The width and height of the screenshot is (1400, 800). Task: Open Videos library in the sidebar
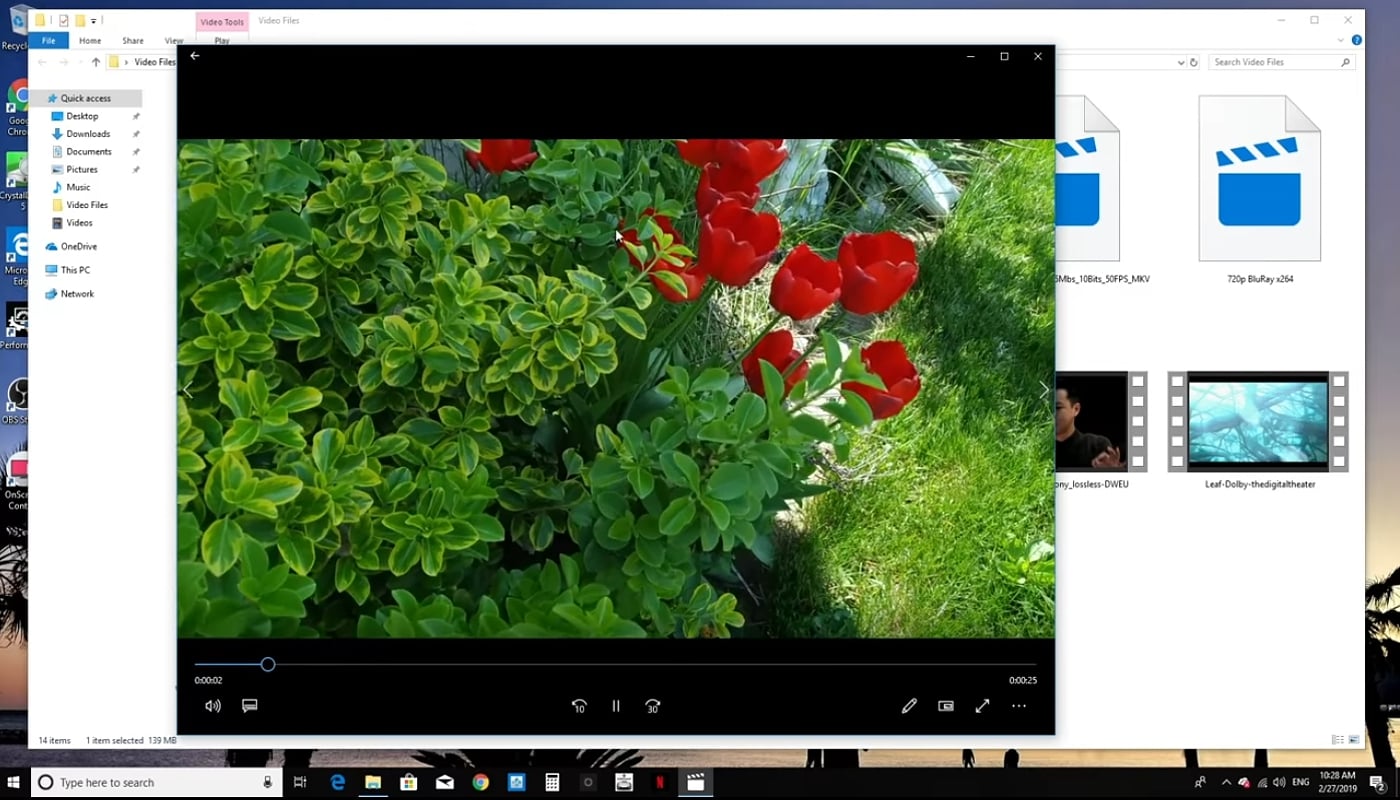80,223
